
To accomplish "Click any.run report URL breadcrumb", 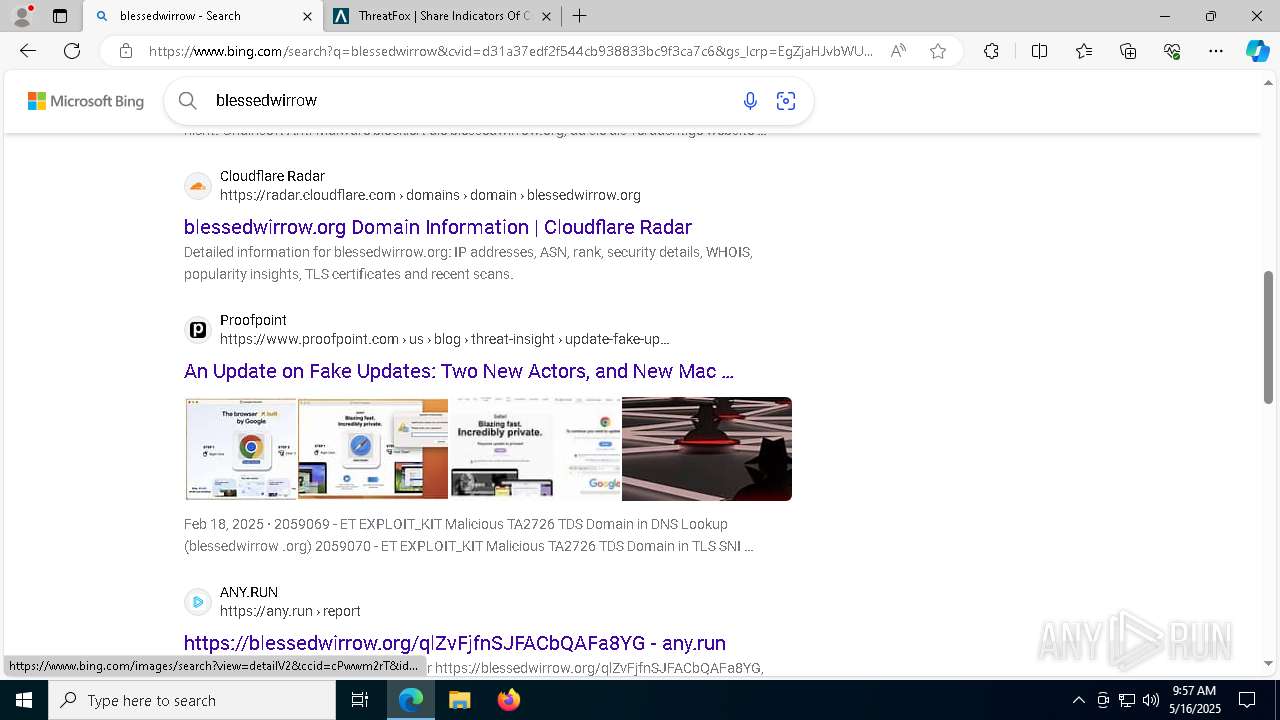I will click(x=290, y=611).
